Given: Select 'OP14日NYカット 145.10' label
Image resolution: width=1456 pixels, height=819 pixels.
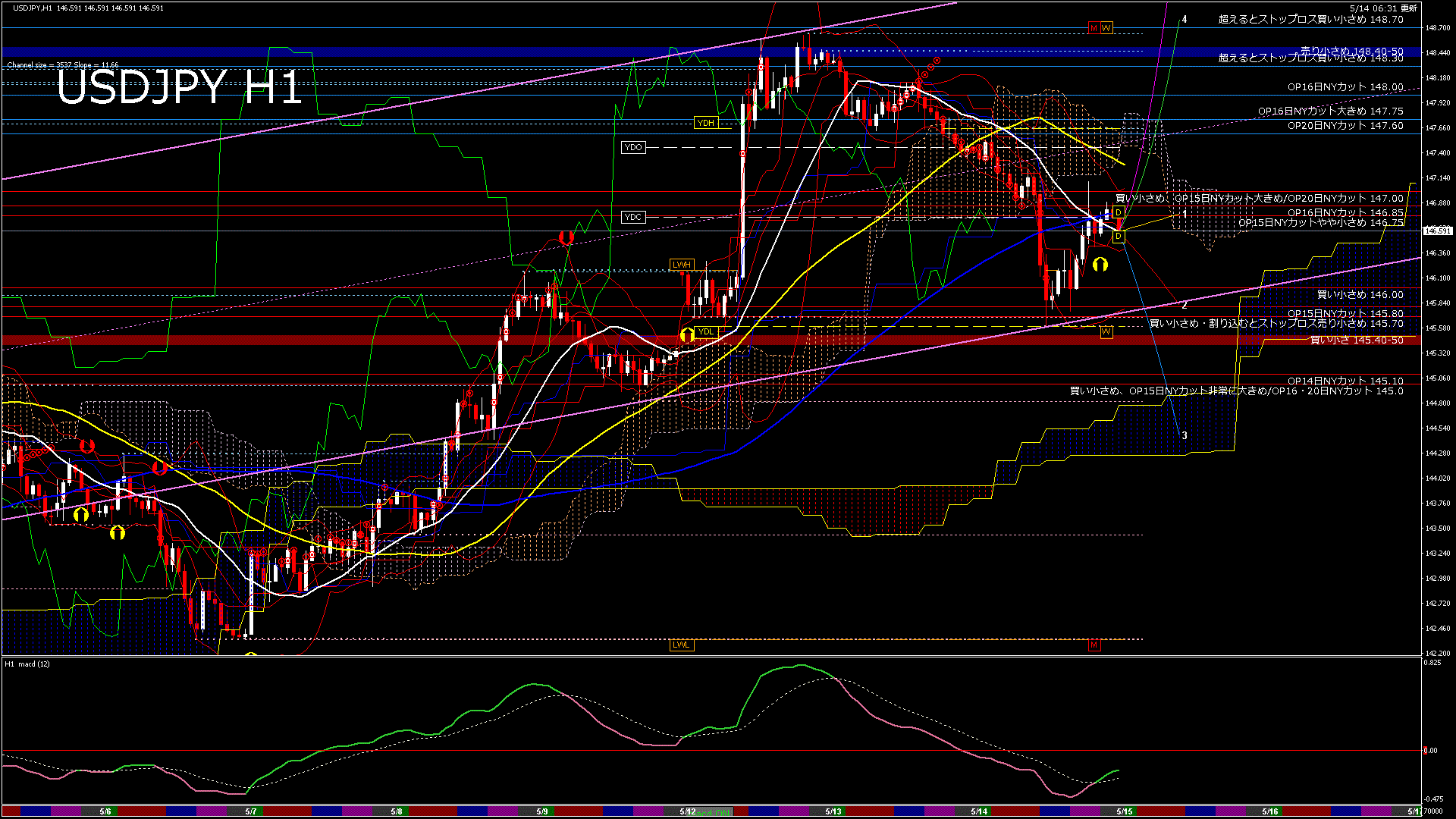Looking at the screenshot, I should pos(1345,381).
